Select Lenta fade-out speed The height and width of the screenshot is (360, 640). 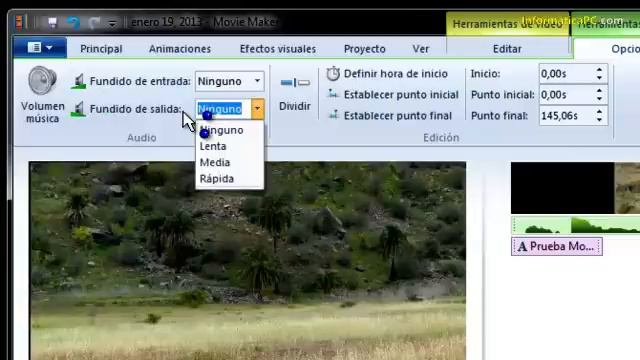[229, 146]
